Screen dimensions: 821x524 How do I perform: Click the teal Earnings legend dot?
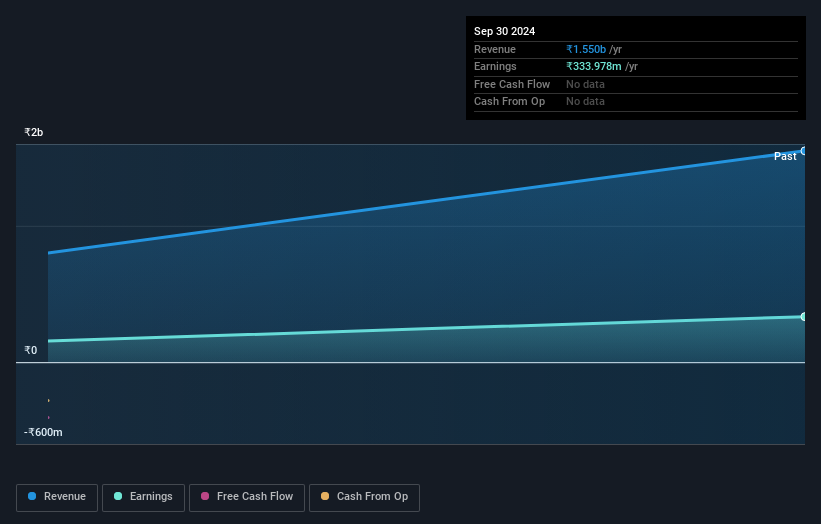point(118,496)
